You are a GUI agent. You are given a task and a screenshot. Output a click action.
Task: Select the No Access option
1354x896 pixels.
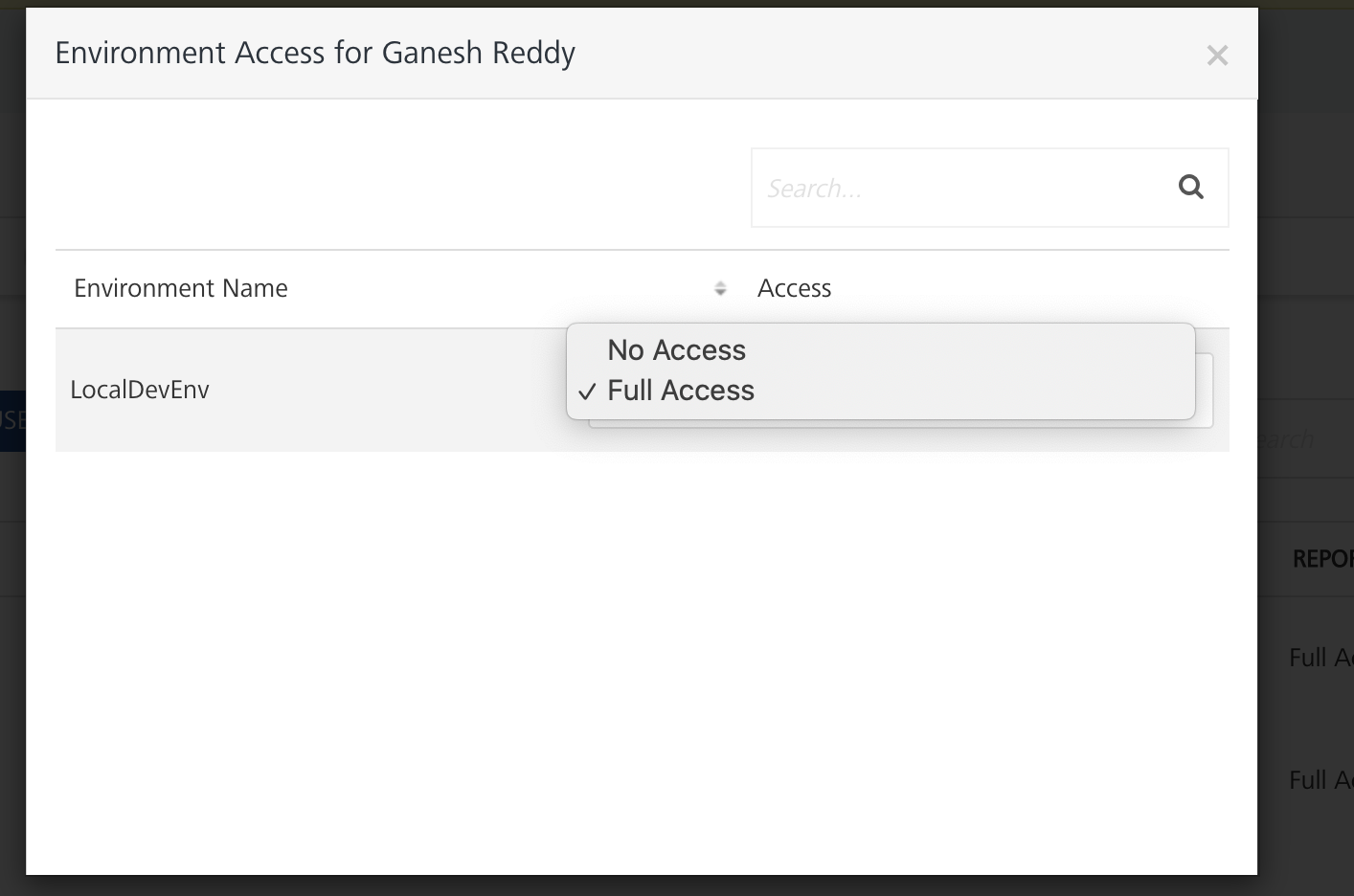coord(676,350)
